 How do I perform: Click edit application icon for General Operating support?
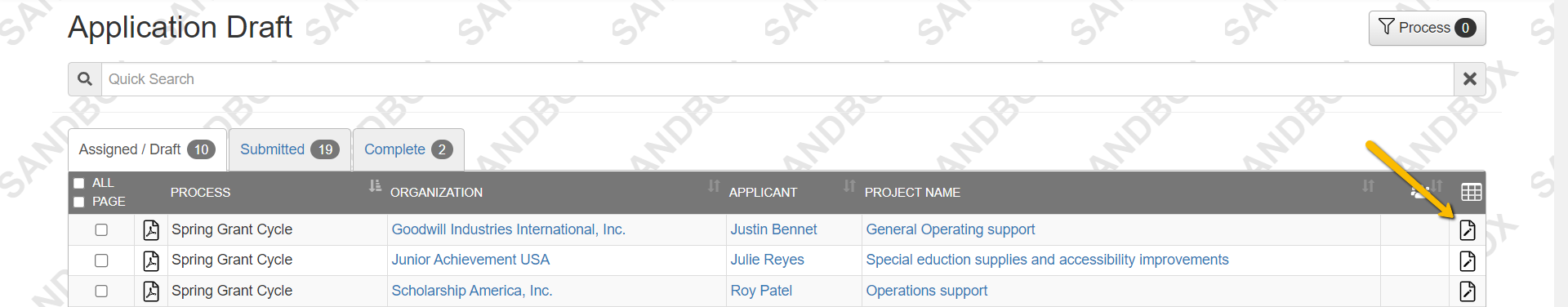(1468, 230)
